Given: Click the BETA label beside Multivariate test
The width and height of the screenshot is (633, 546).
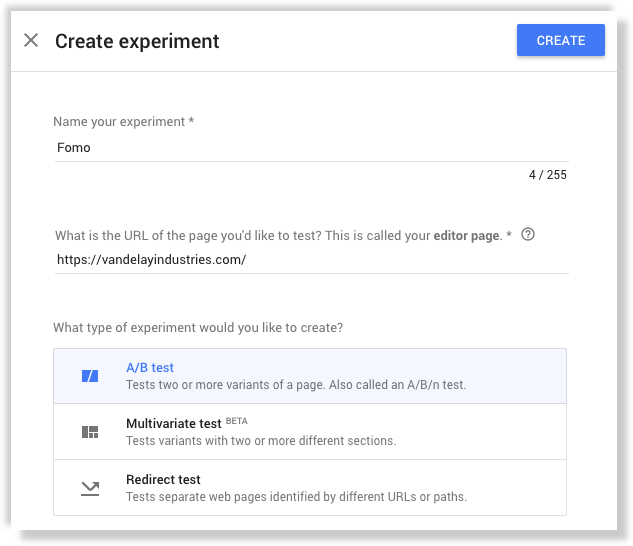Looking at the screenshot, I should [237, 421].
